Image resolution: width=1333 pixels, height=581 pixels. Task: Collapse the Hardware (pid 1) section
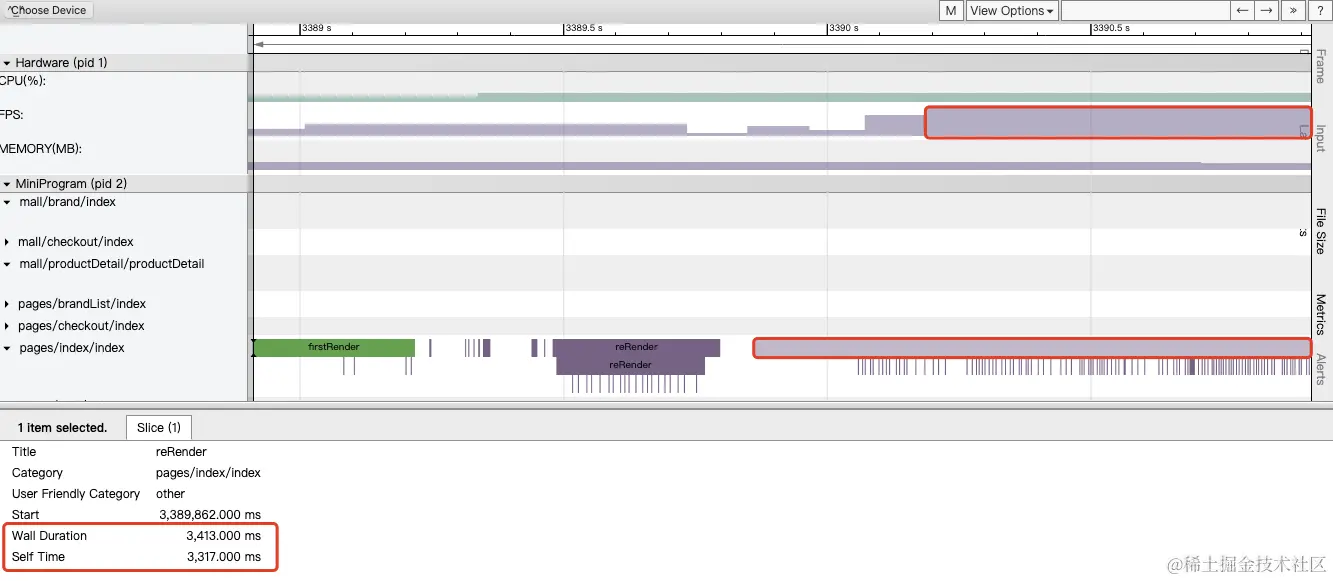7,63
